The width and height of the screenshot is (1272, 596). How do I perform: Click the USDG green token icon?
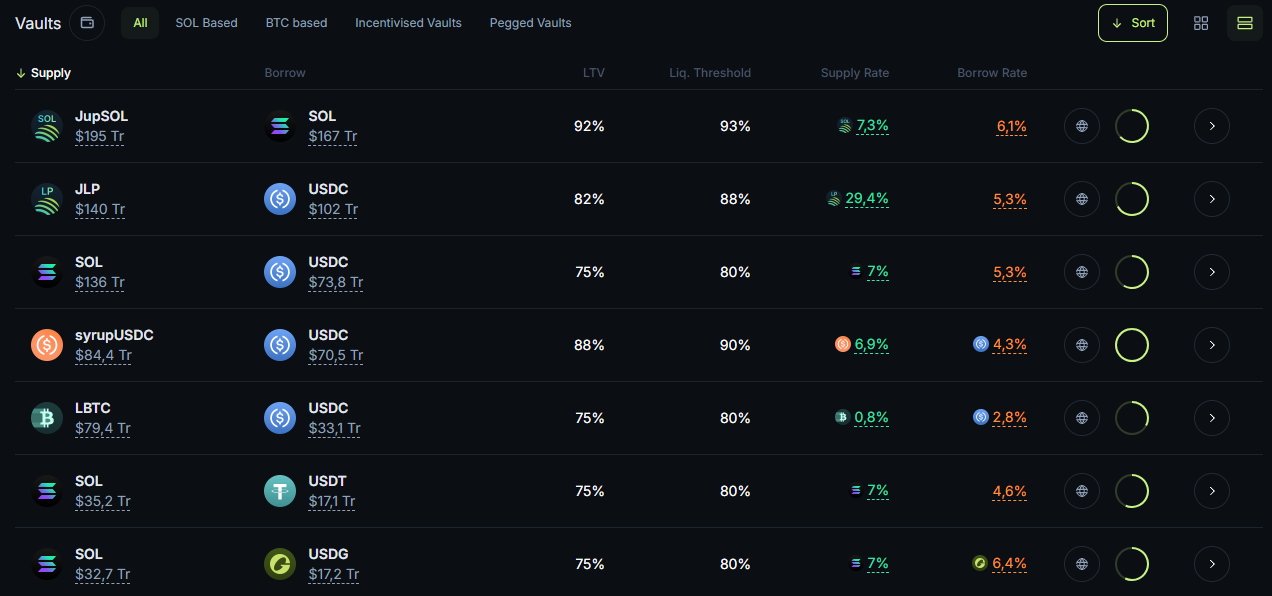279,563
